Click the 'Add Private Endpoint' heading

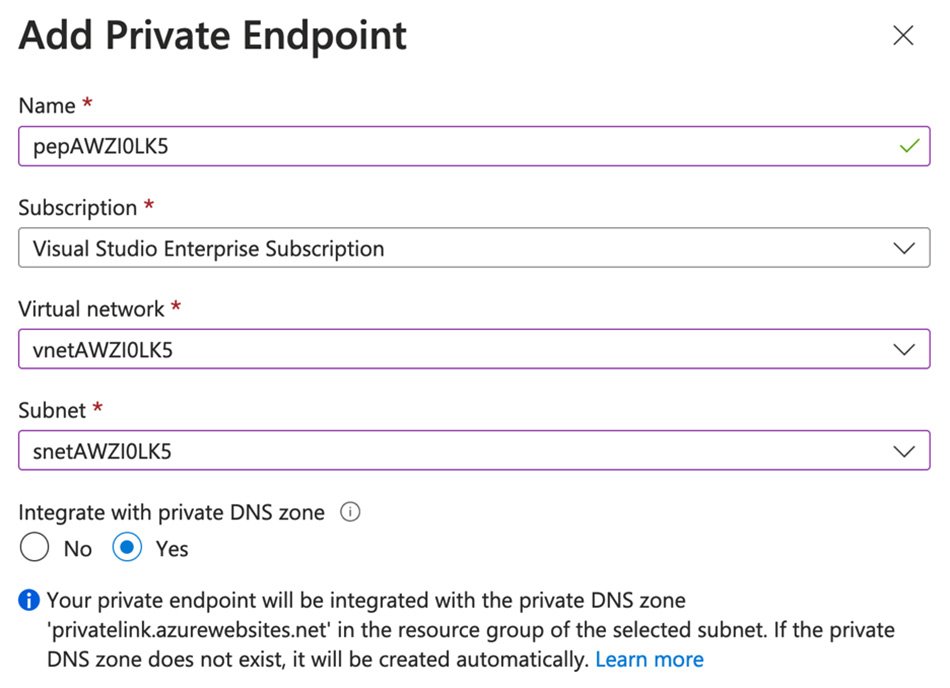click(x=213, y=37)
